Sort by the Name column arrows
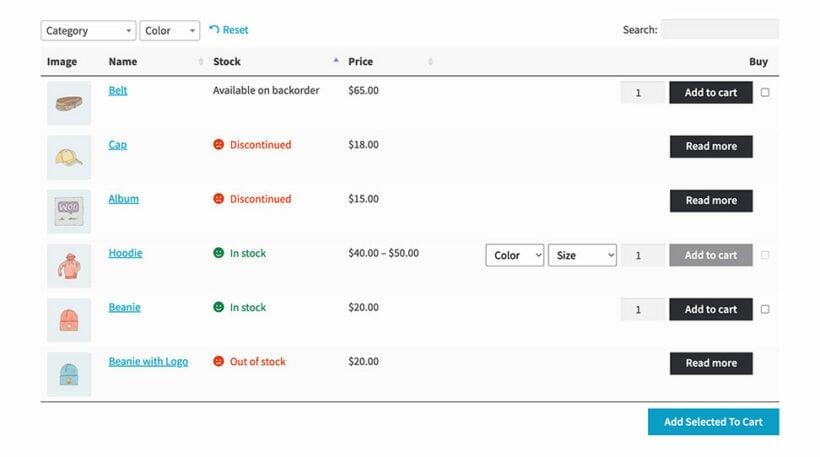This screenshot has width=820, height=457. (x=201, y=62)
